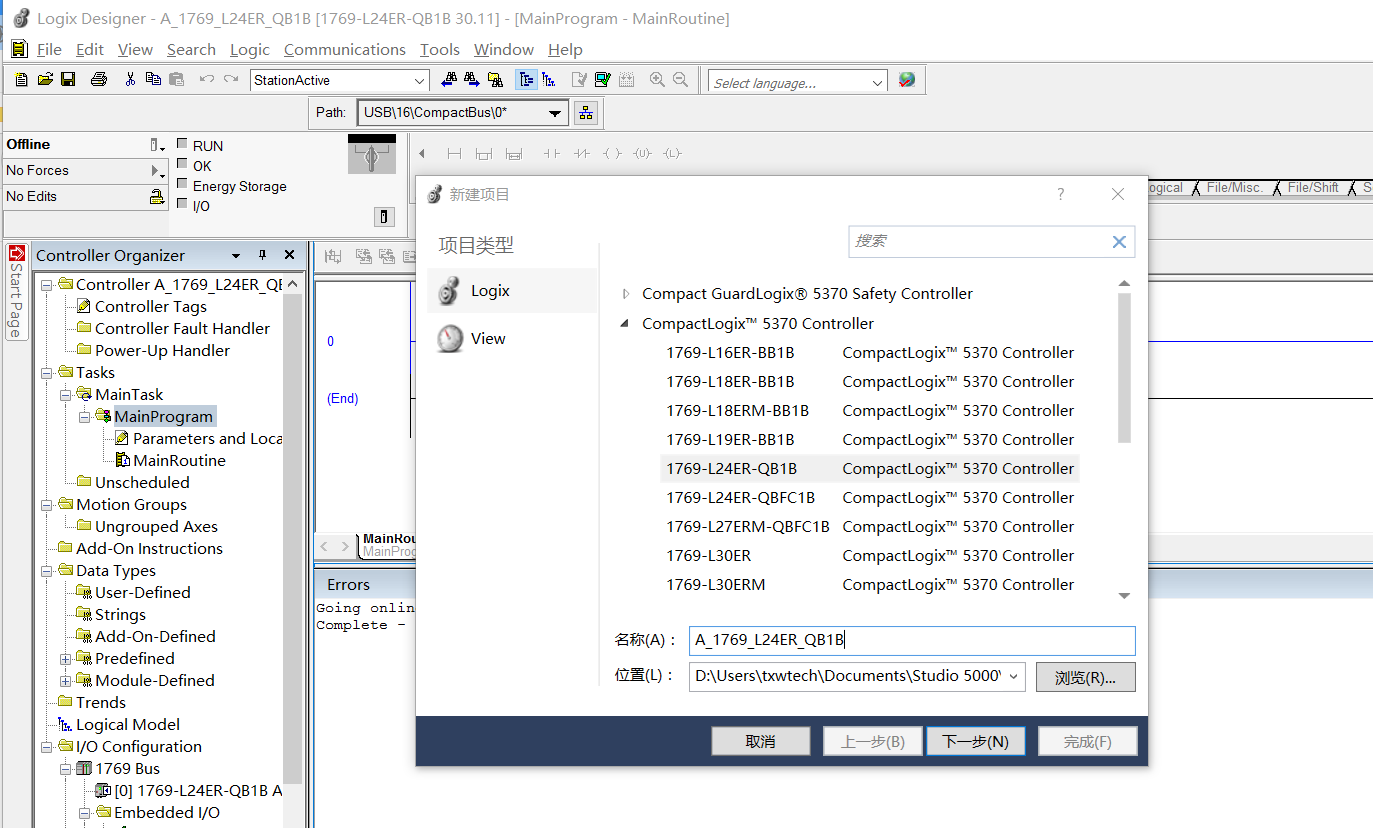Image resolution: width=1373 pixels, height=828 pixels.
Task: Toggle the Controller Organizer toolbar icon
Action: coord(526,80)
